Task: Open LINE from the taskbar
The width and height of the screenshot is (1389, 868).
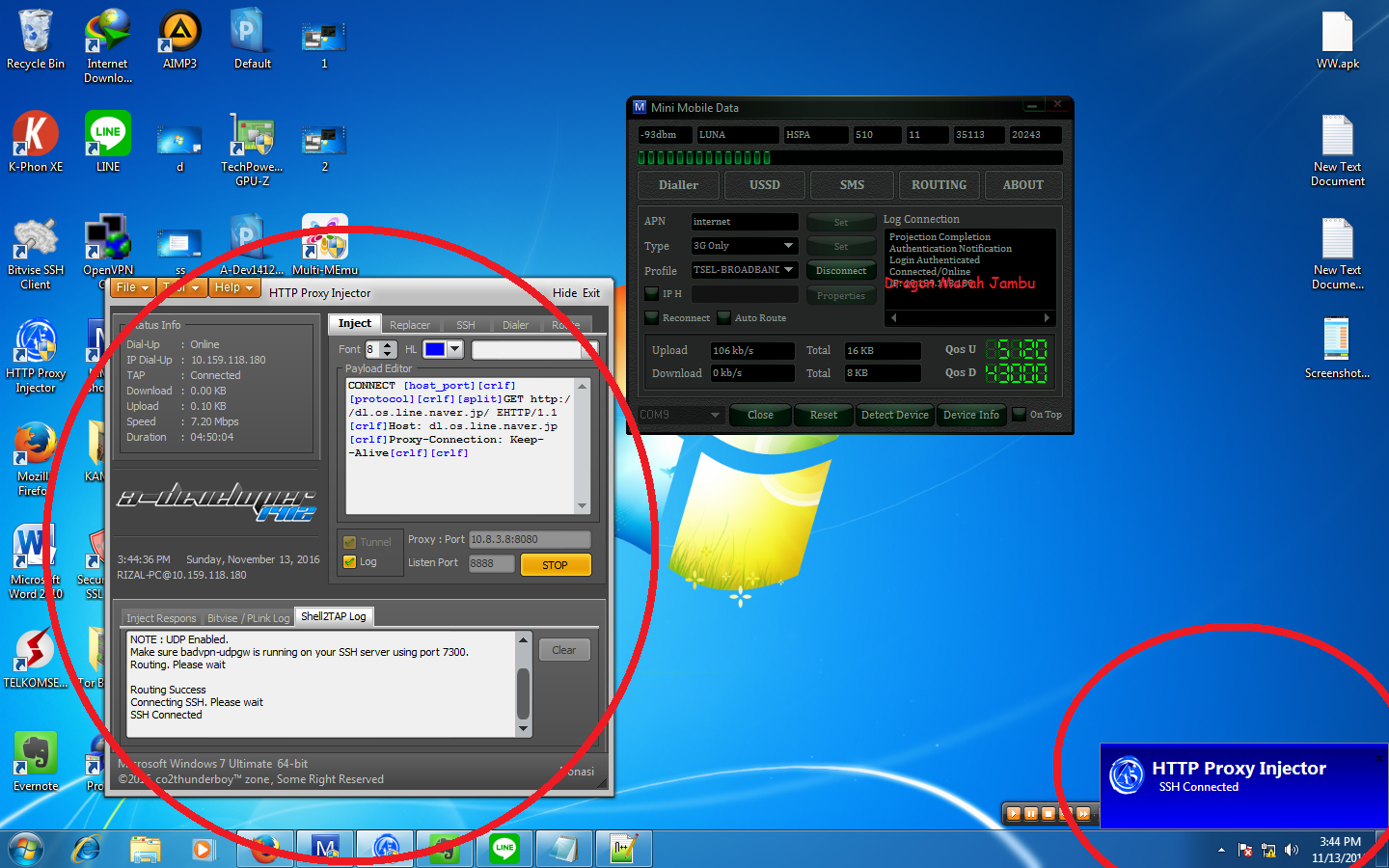Action: click(x=504, y=849)
